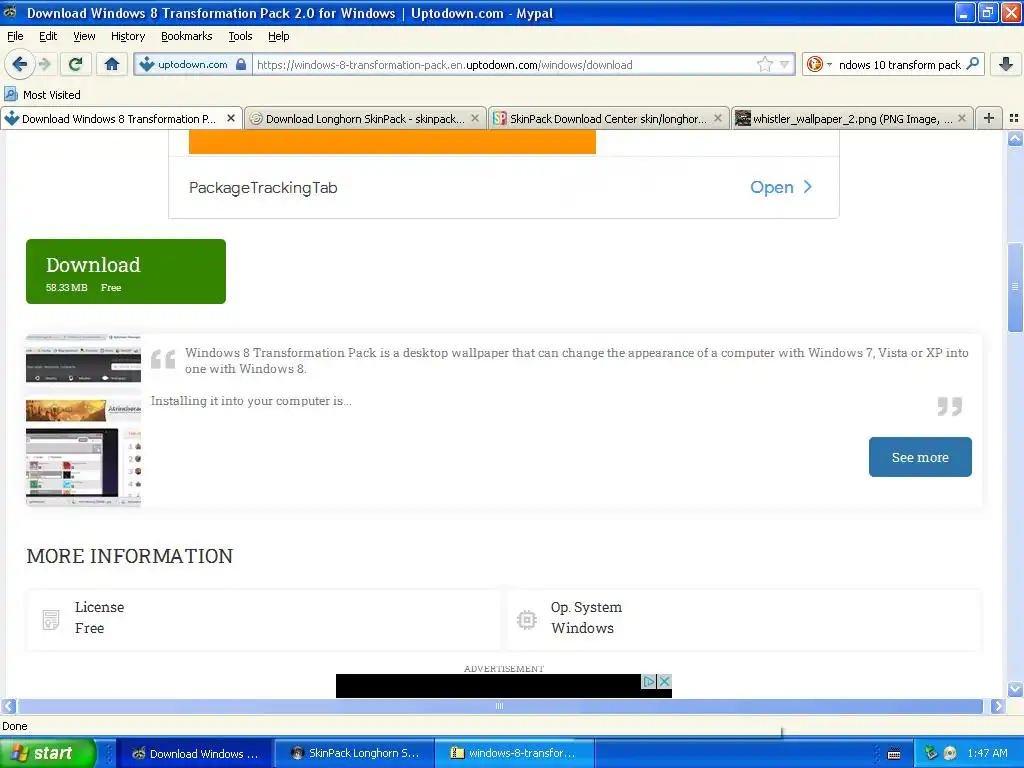The image size is (1024, 768).
Task: Click the padlock security icon
Action: [241, 64]
